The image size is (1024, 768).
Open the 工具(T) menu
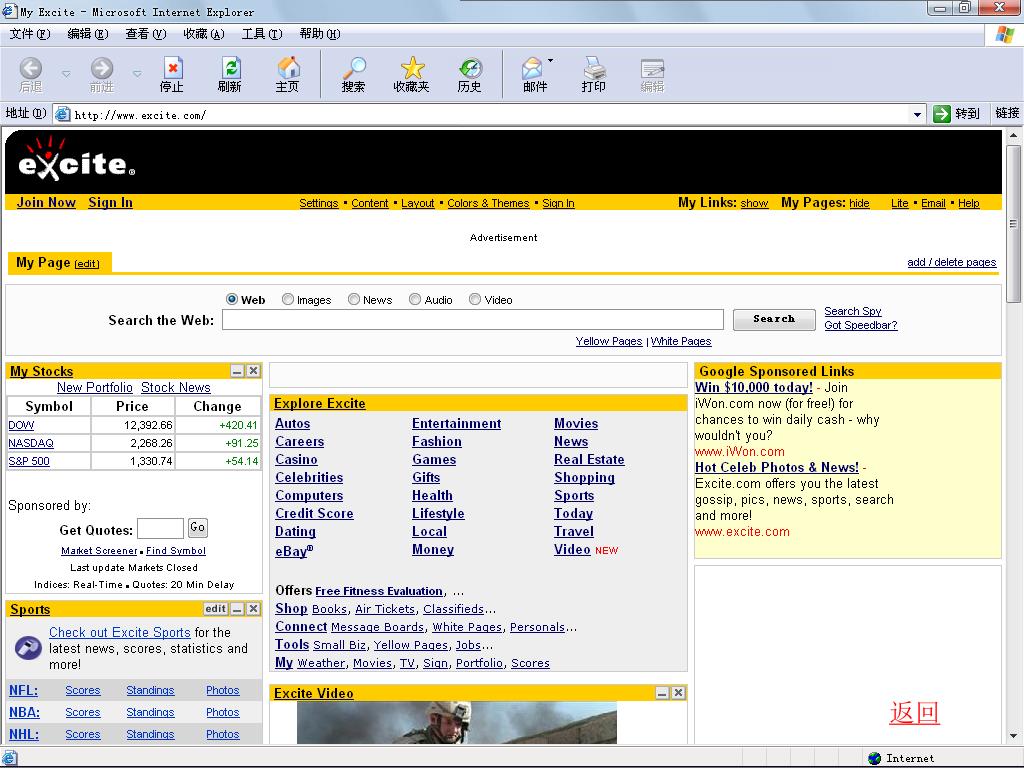pos(262,34)
